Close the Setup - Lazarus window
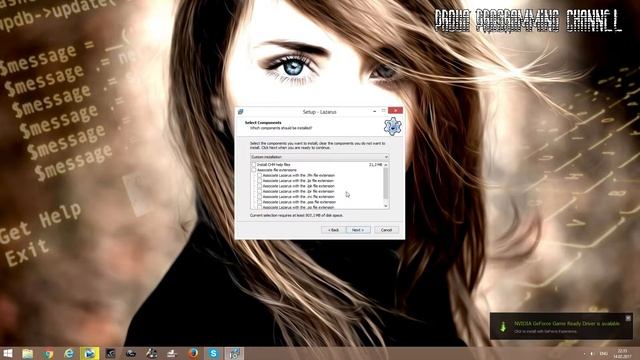Viewport: 640px width, 360px height. pos(395,110)
